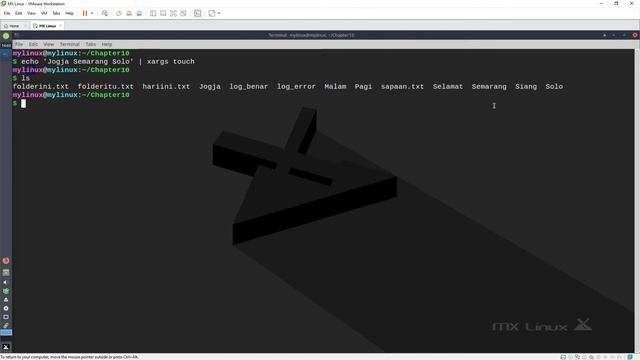Viewport: 640px width, 360px height.
Task: Close the MX Linux tab
Action: pos(60,26)
